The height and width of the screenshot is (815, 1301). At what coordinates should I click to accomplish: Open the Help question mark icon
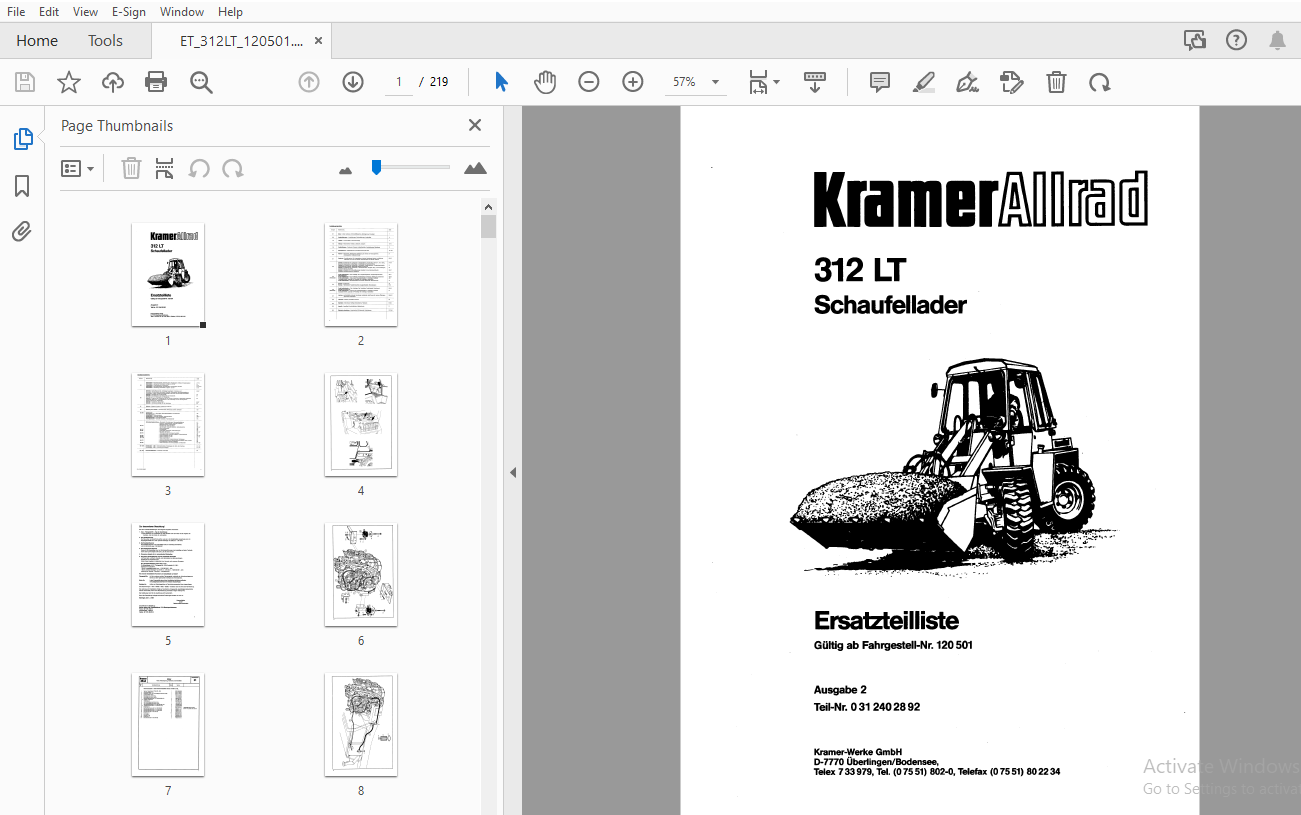(x=1236, y=40)
